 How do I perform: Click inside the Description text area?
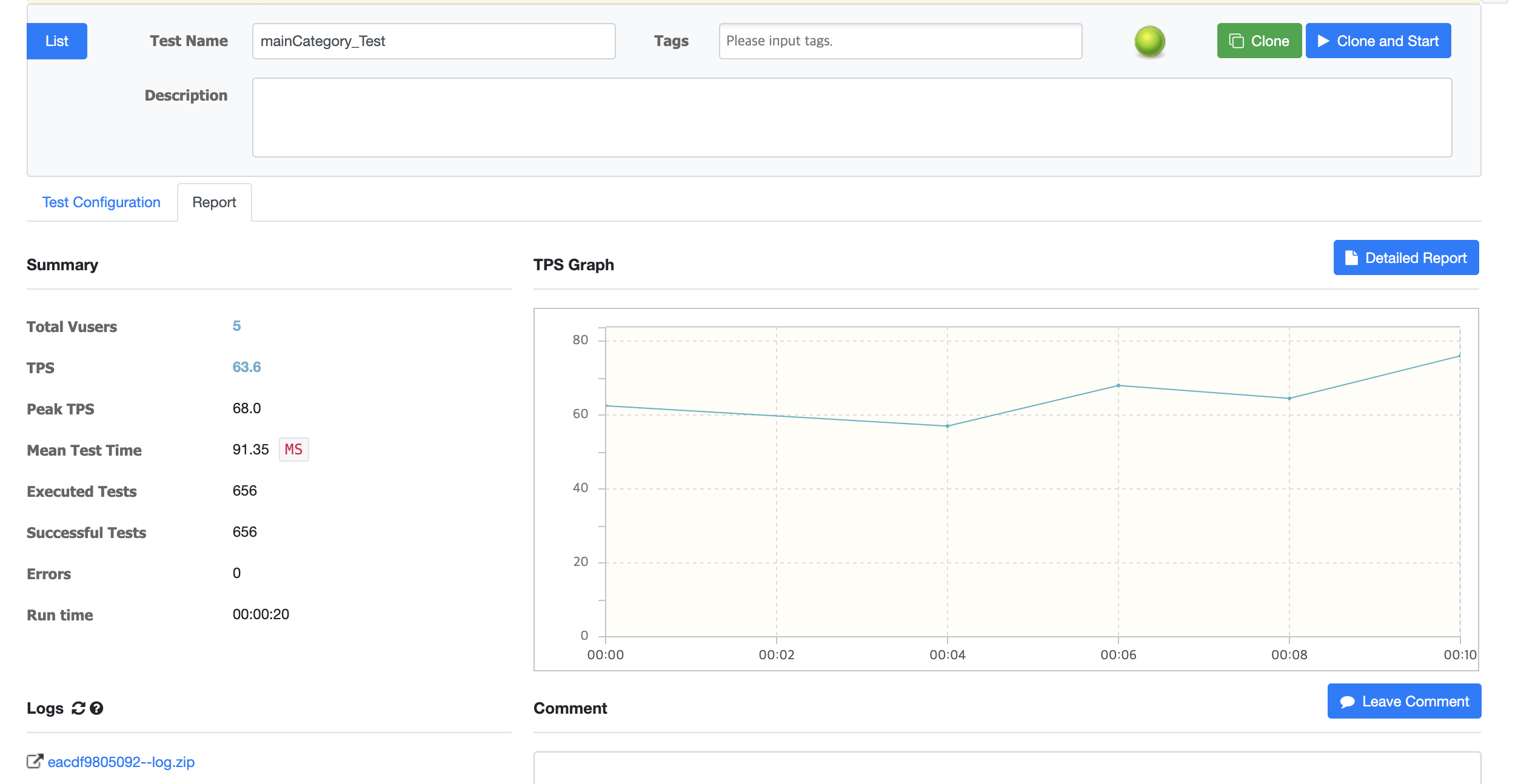tap(851, 118)
